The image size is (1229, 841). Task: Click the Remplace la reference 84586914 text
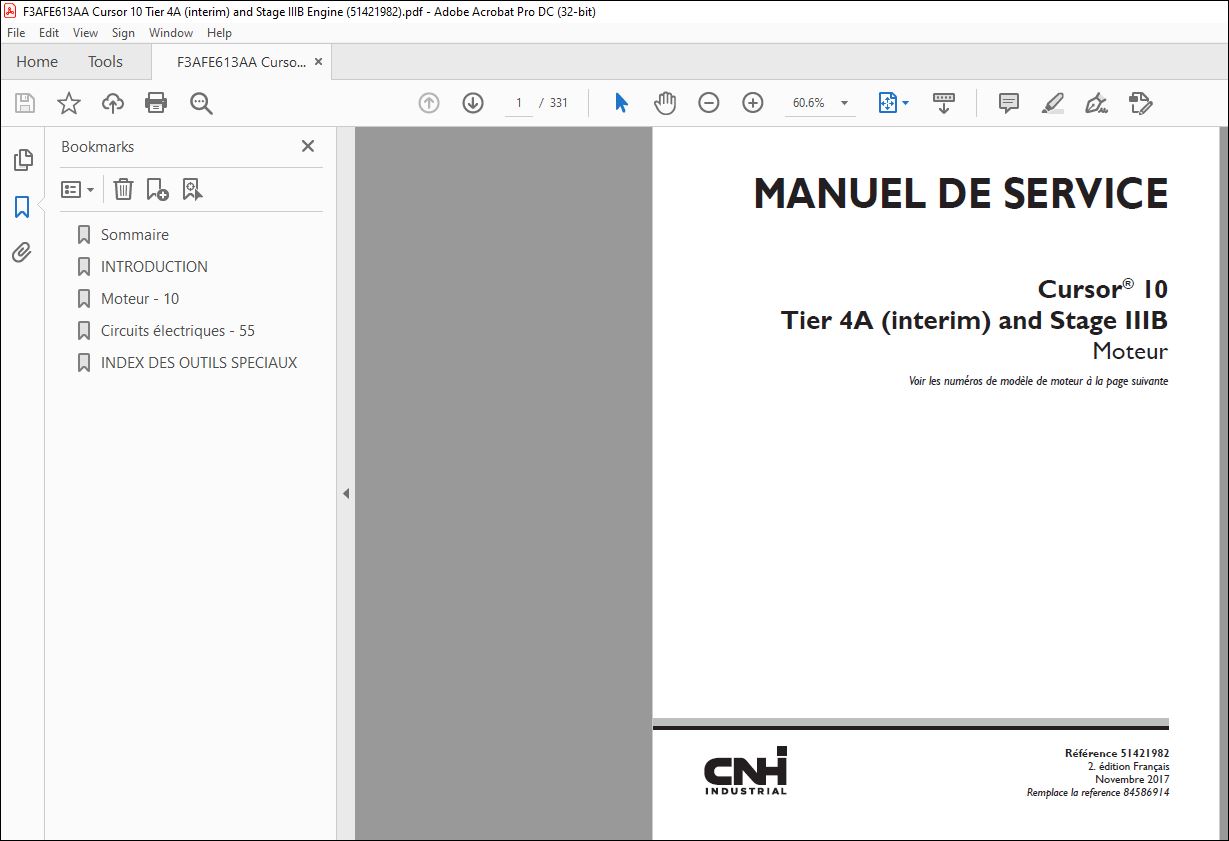point(1098,793)
